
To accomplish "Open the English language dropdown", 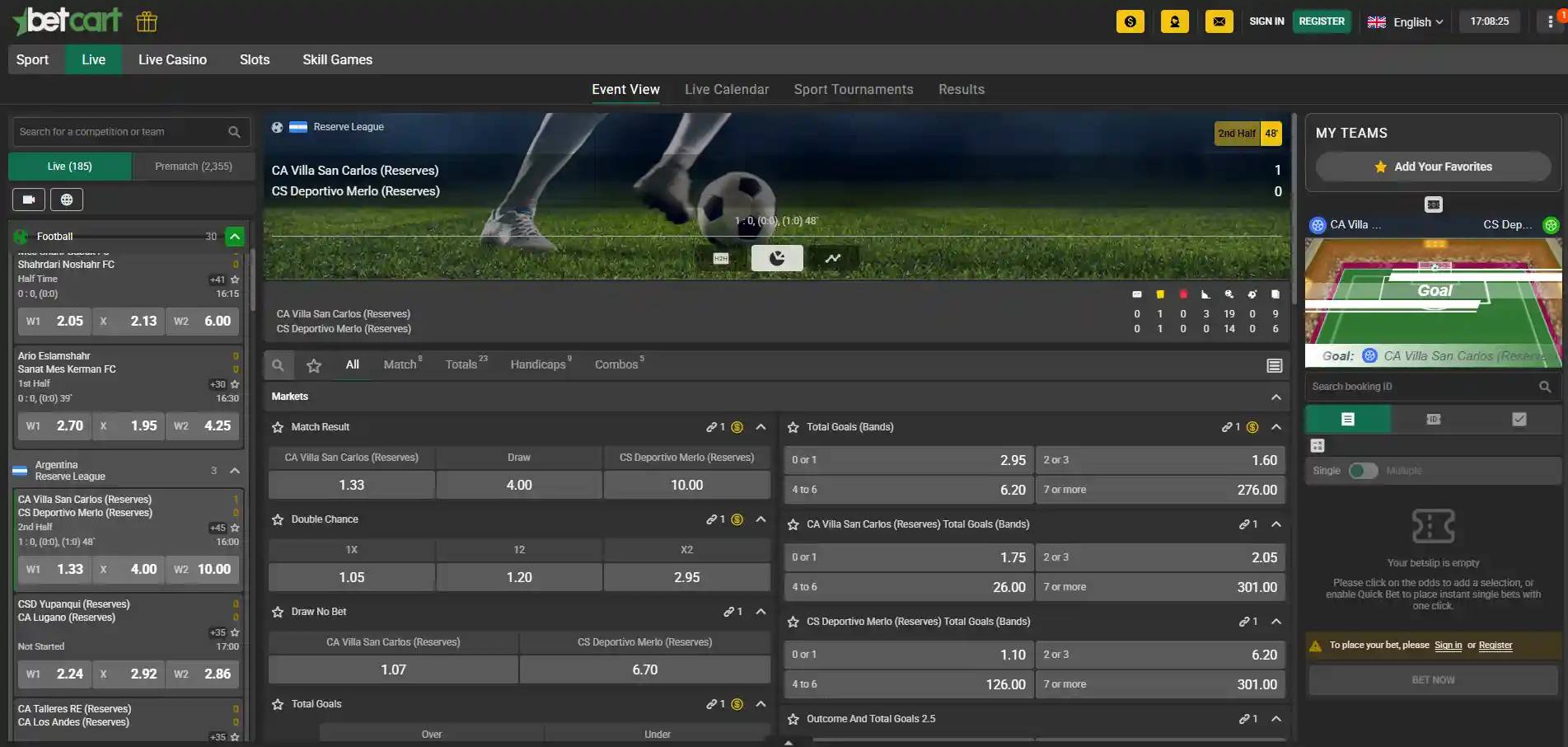I will click(1405, 22).
